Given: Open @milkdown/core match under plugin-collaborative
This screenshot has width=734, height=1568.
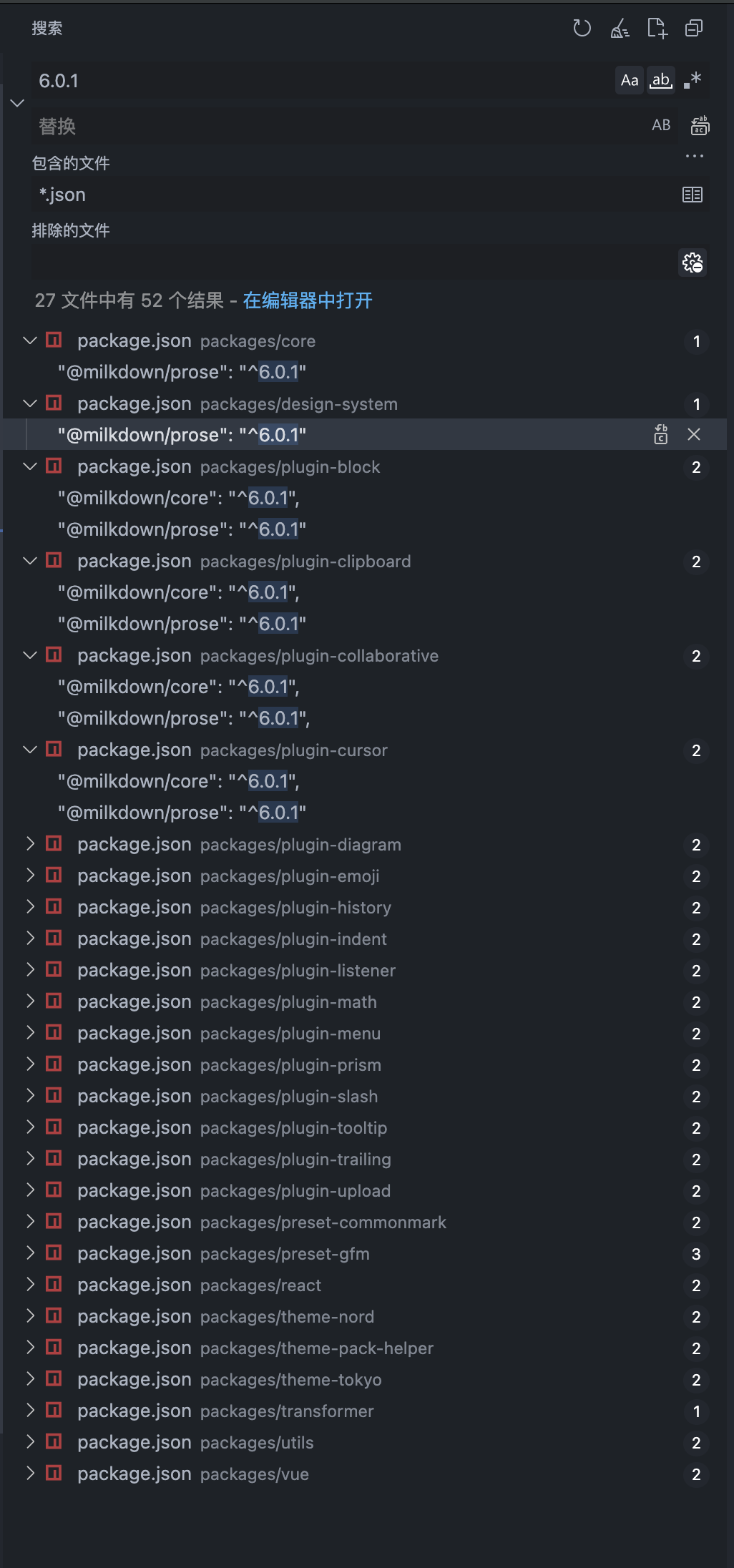Looking at the screenshot, I should (179, 687).
